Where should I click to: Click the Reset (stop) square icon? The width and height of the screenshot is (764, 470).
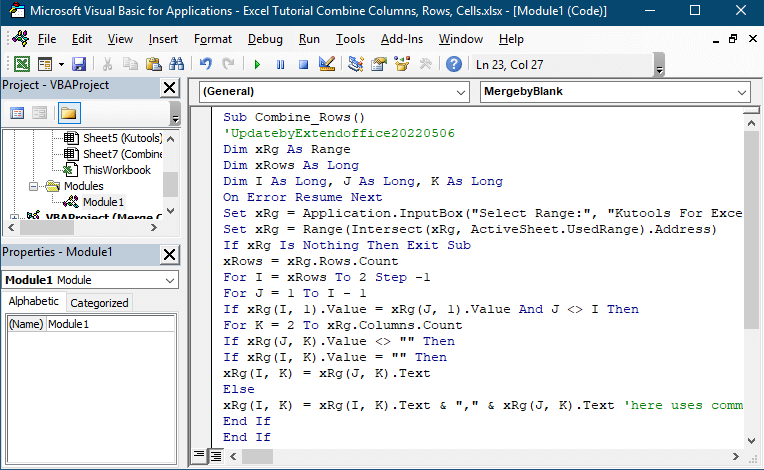point(303,64)
